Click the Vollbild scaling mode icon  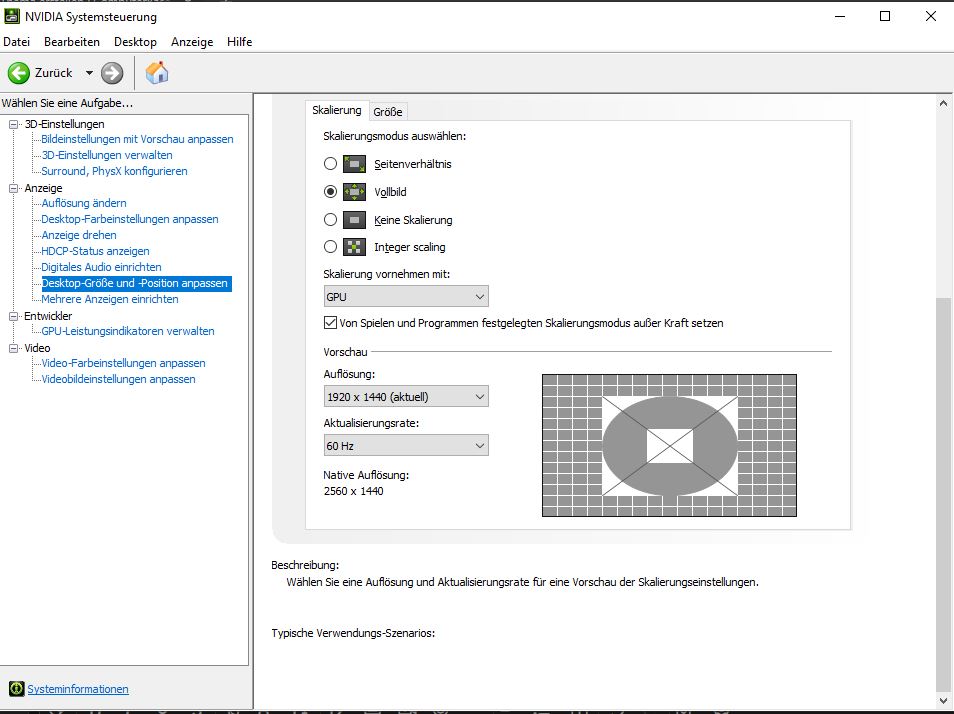[354, 192]
